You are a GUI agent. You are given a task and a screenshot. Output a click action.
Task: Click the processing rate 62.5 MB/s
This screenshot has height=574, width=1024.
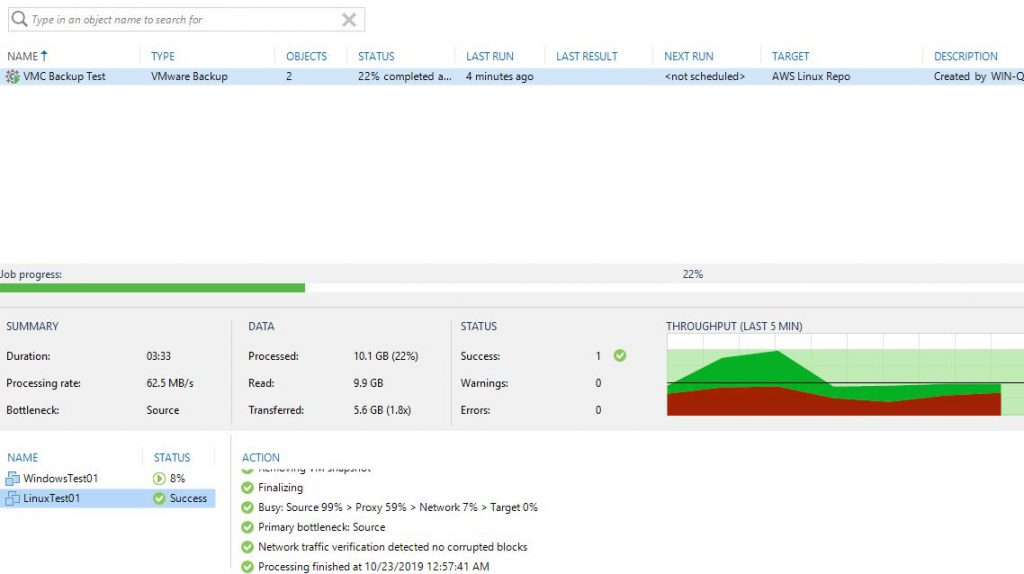pos(170,383)
